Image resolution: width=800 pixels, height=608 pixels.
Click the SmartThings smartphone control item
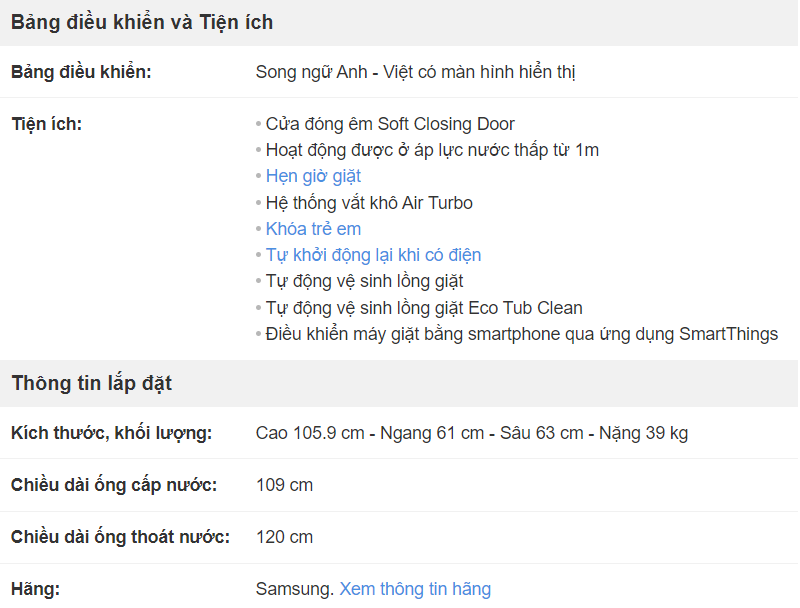[522, 335]
